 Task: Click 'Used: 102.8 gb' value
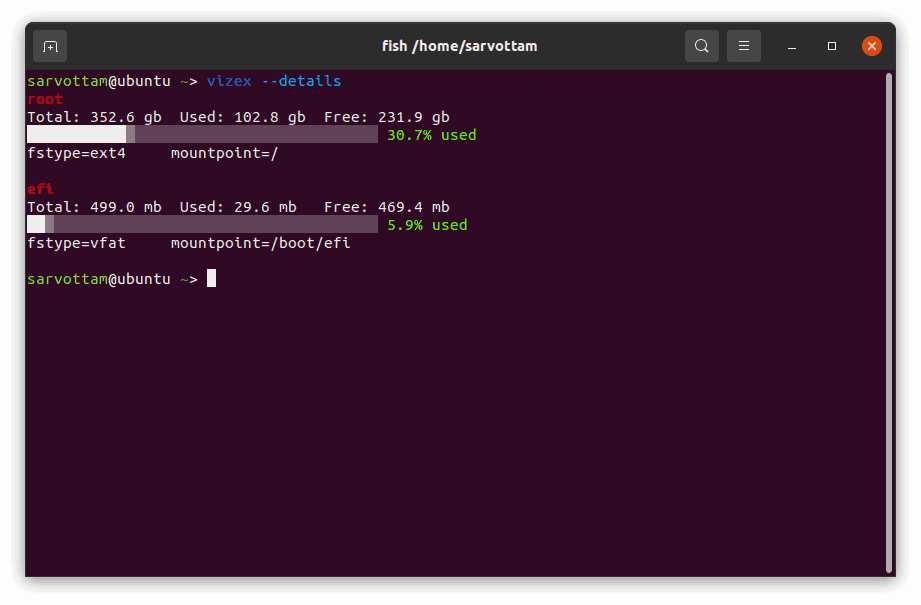(x=243, y=117)
